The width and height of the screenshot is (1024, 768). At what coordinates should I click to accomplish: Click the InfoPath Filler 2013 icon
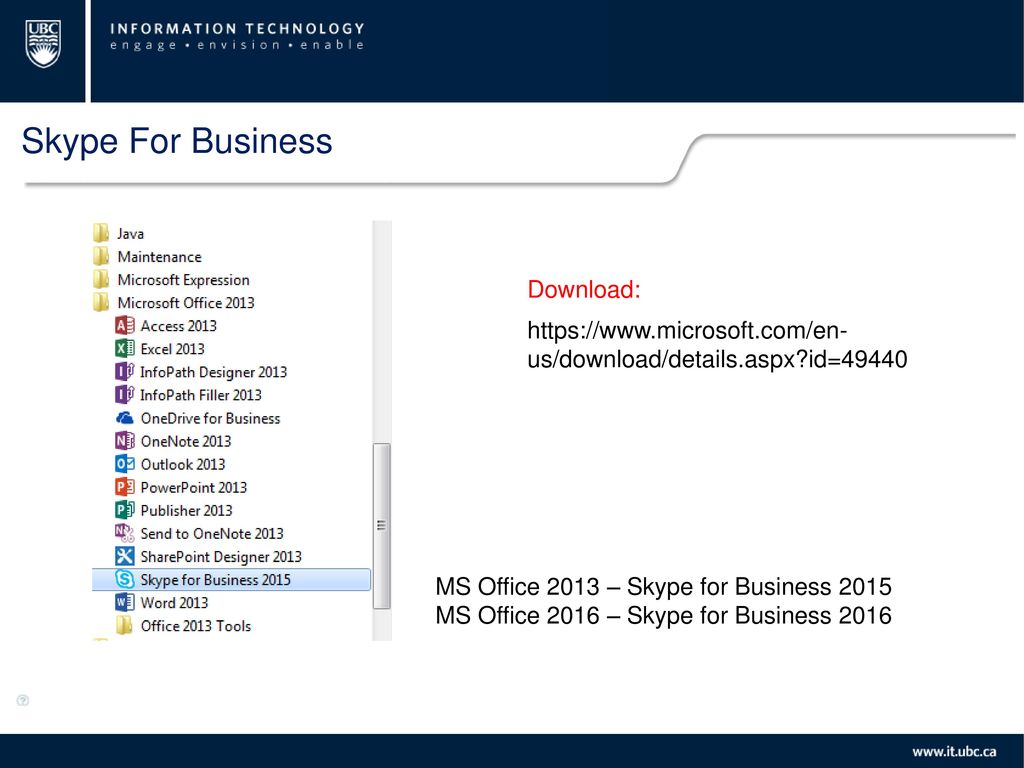125,394
